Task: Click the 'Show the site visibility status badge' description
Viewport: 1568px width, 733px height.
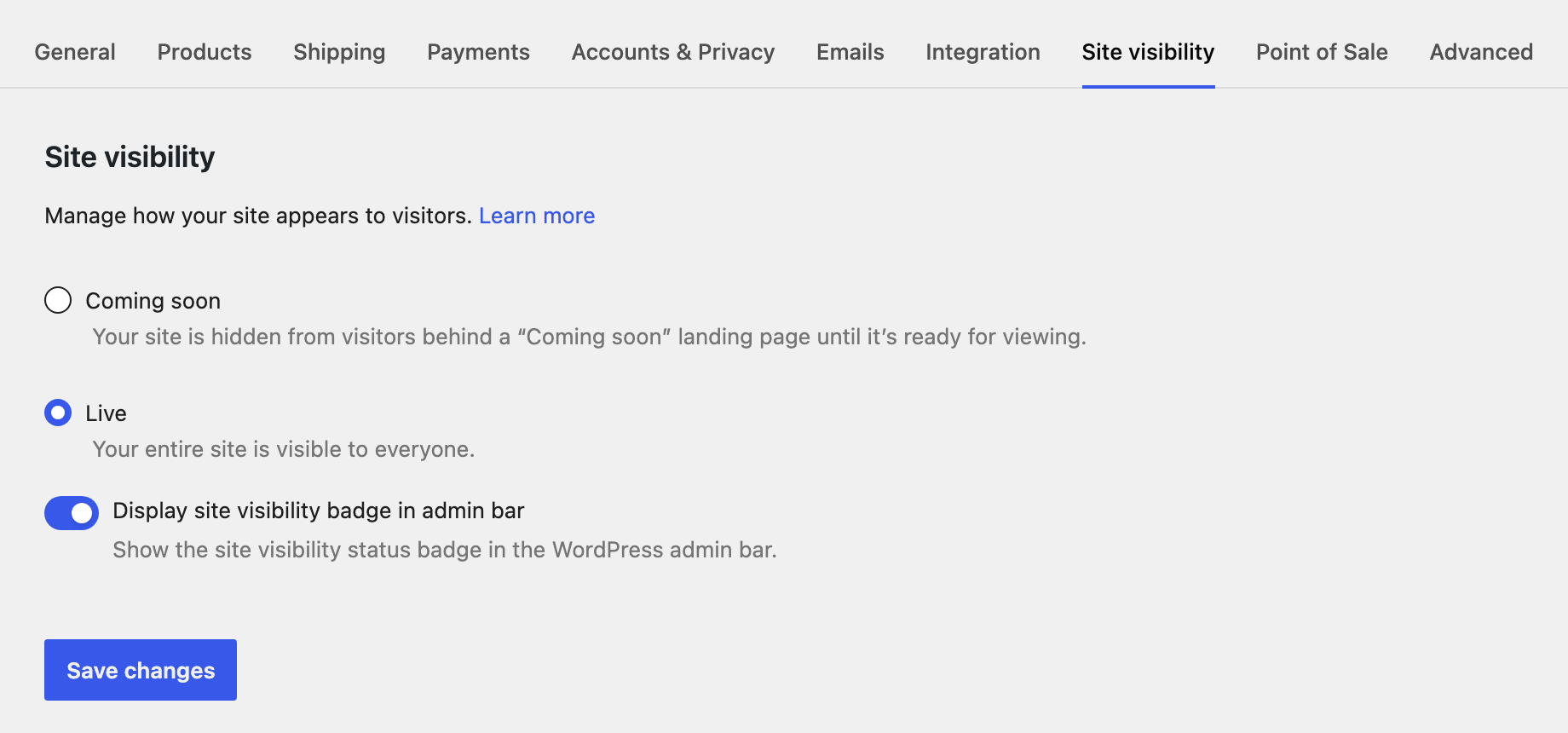Action: click(x=445, y=550)
